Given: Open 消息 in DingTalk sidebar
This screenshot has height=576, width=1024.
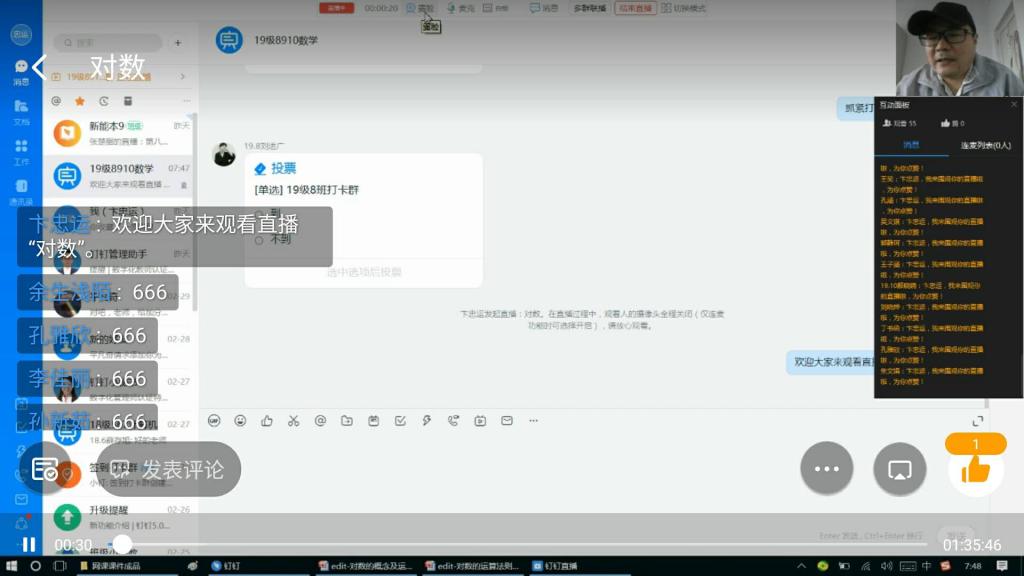Looking at the screenshot, I should point(21,71).
